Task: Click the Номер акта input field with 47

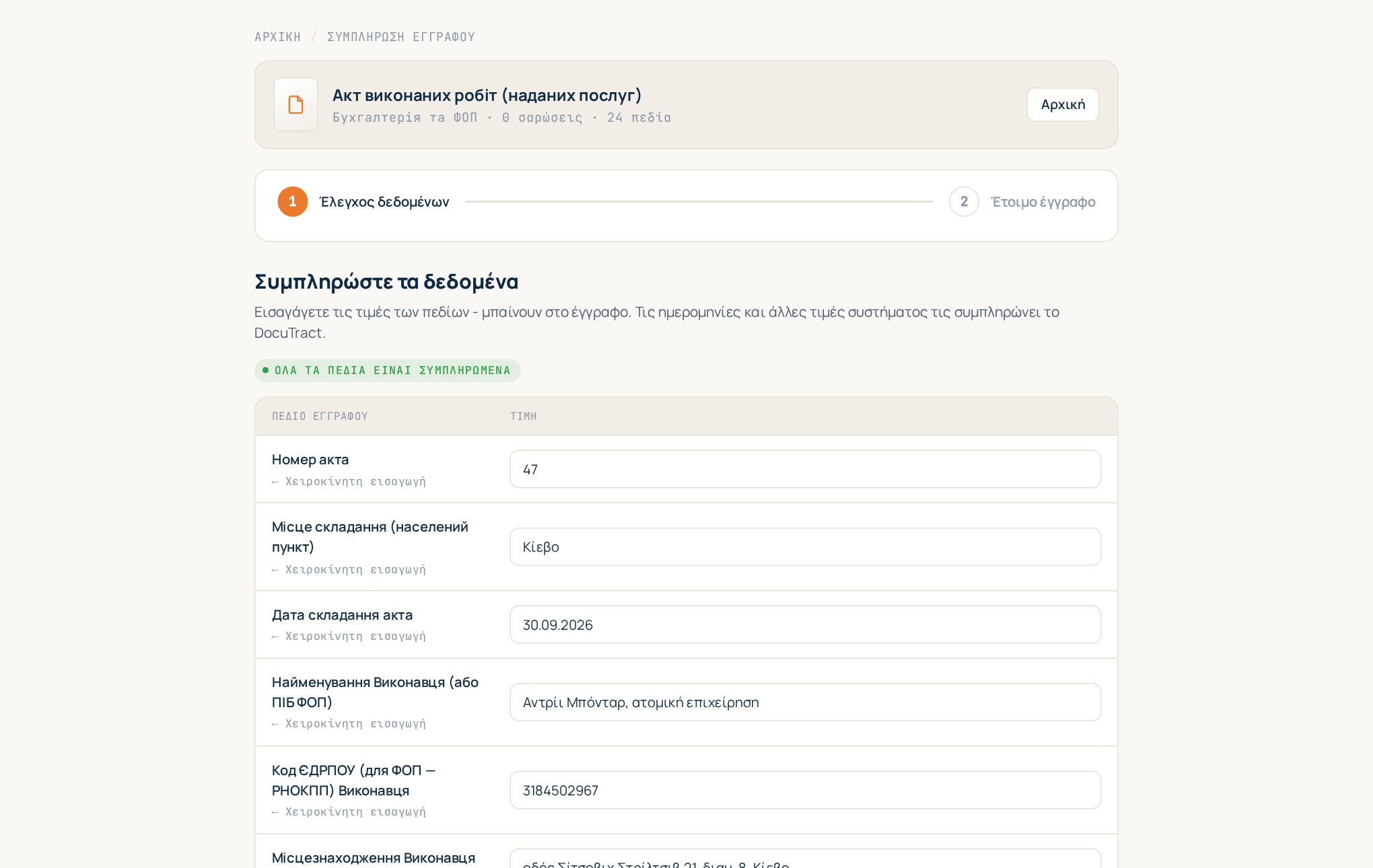Action: [805, 469]
